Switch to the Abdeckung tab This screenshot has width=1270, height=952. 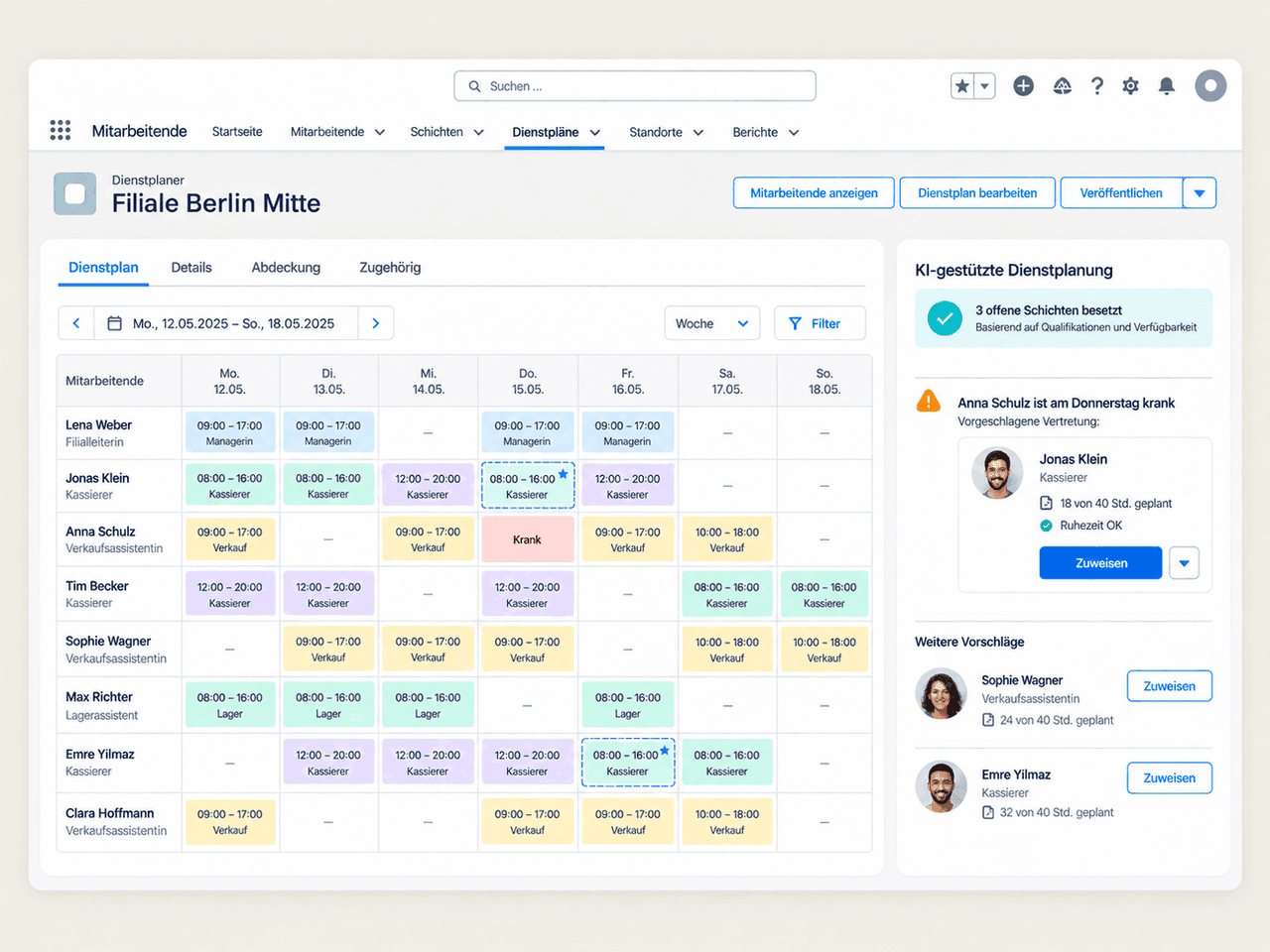pos(286,268)
